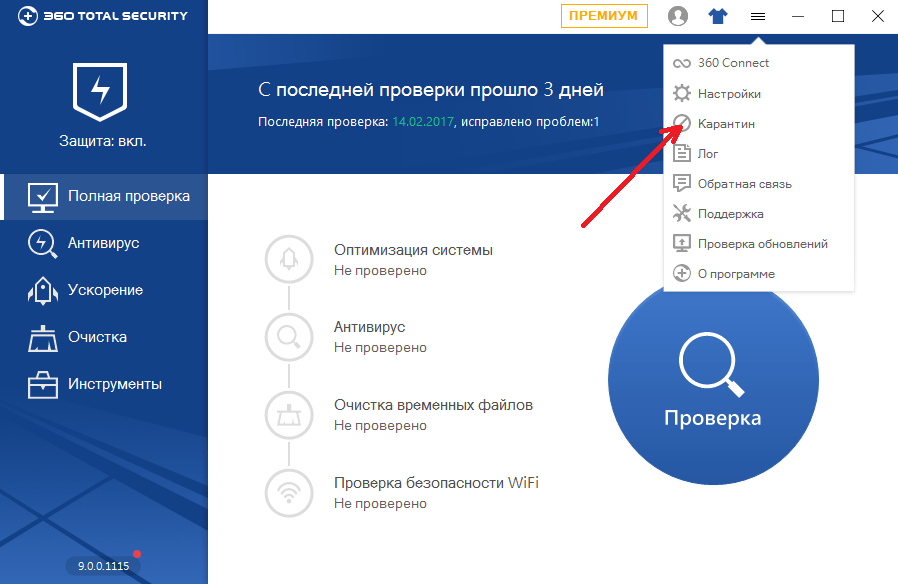Click the WiFi security circle icon

tap(289, 493)
